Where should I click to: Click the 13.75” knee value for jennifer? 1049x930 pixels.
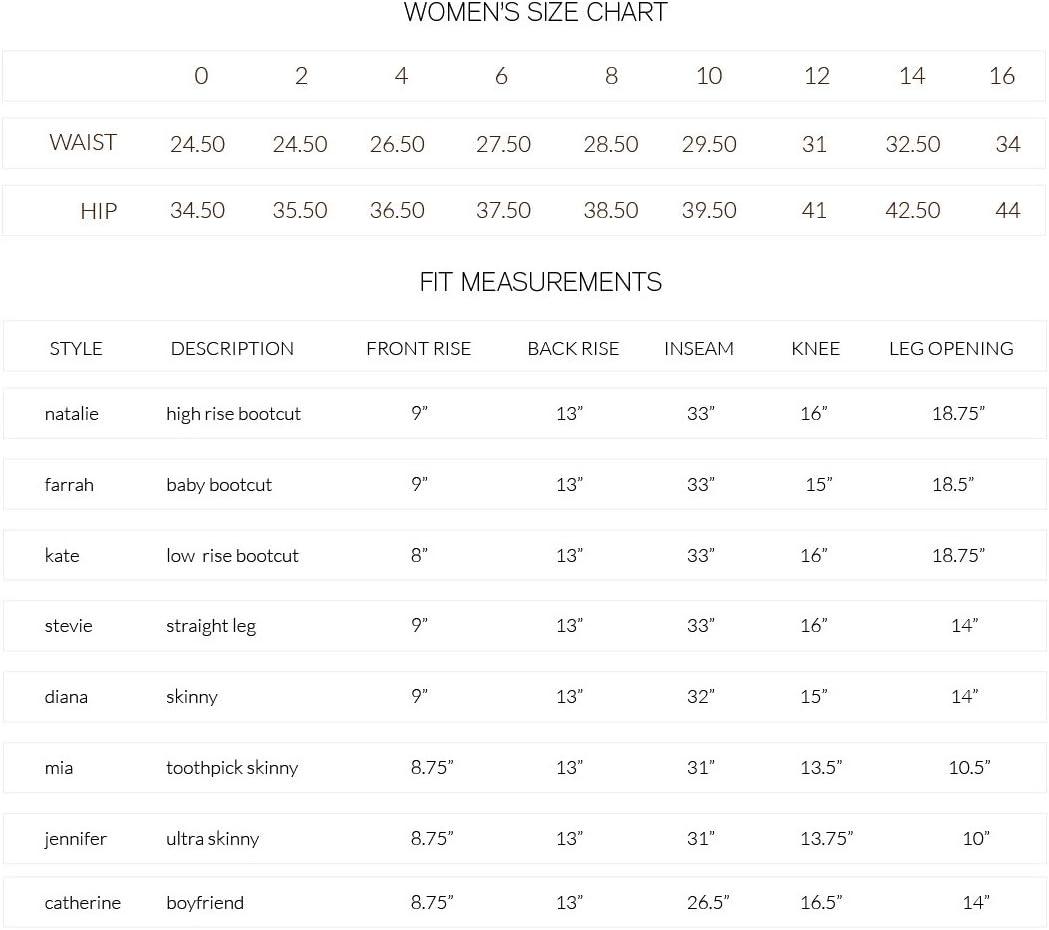click(826, 838)
